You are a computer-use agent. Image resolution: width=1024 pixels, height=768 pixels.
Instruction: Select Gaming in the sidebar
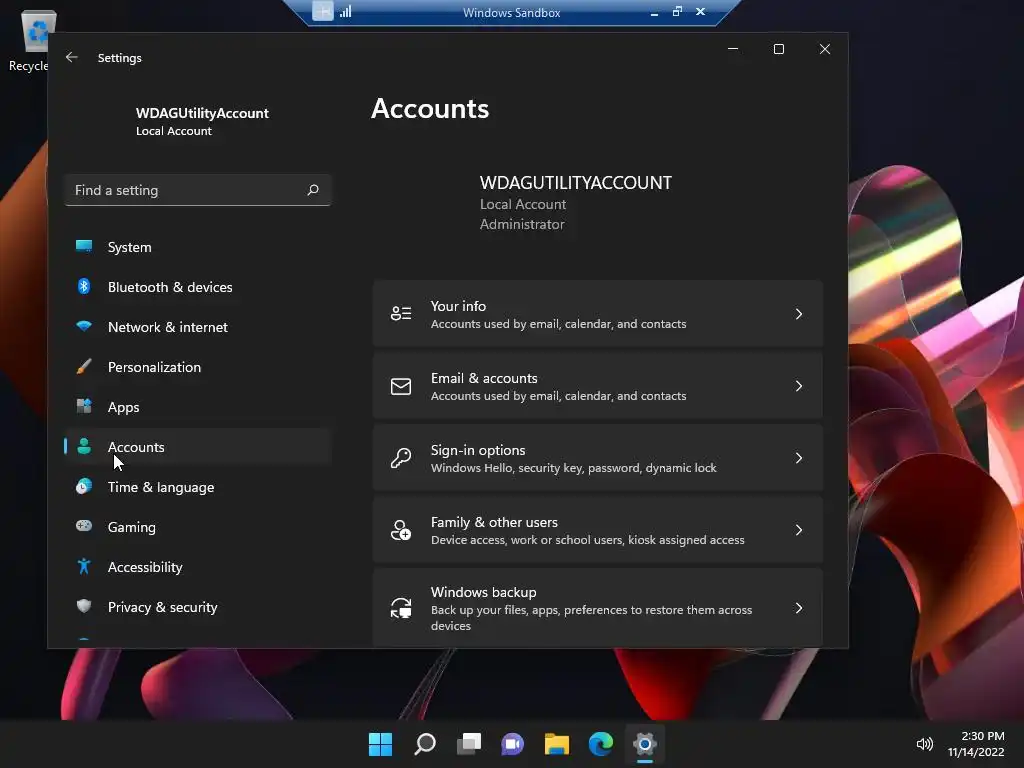(198, 527)
